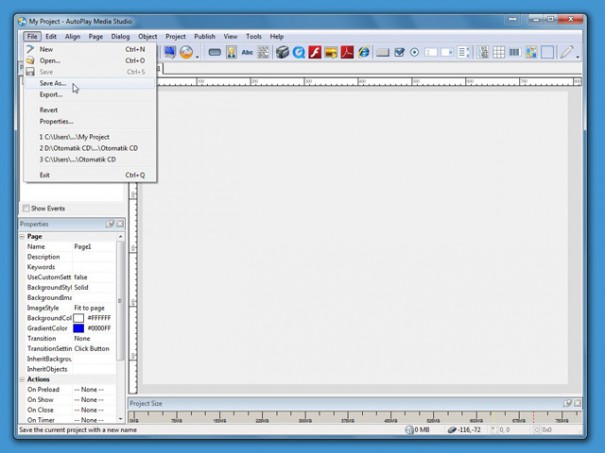Toggle the Show Events checkbox
This screenshot has height=453, width=605.
pos(26,208)
